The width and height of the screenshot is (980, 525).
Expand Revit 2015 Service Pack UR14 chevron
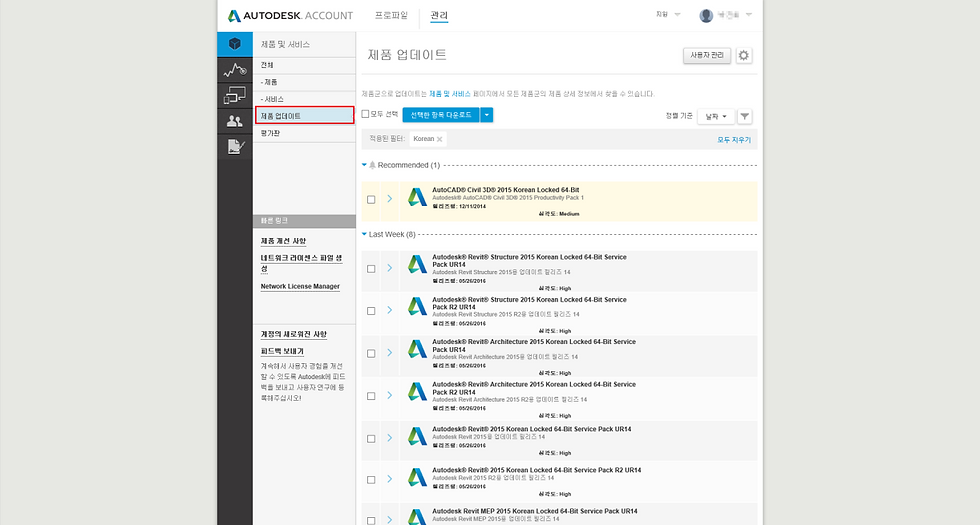tap(389, 438)
